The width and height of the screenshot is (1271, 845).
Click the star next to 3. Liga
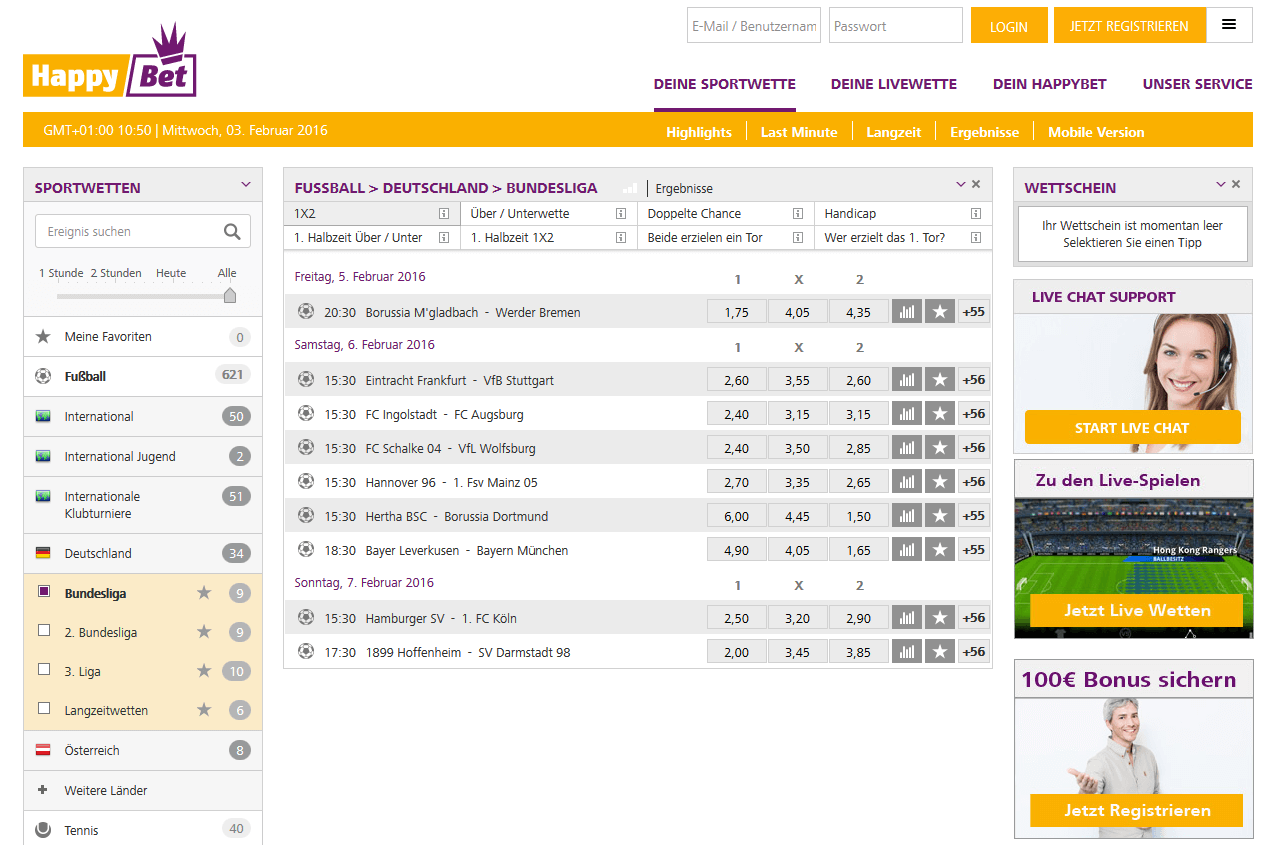[x=204, y=671]
